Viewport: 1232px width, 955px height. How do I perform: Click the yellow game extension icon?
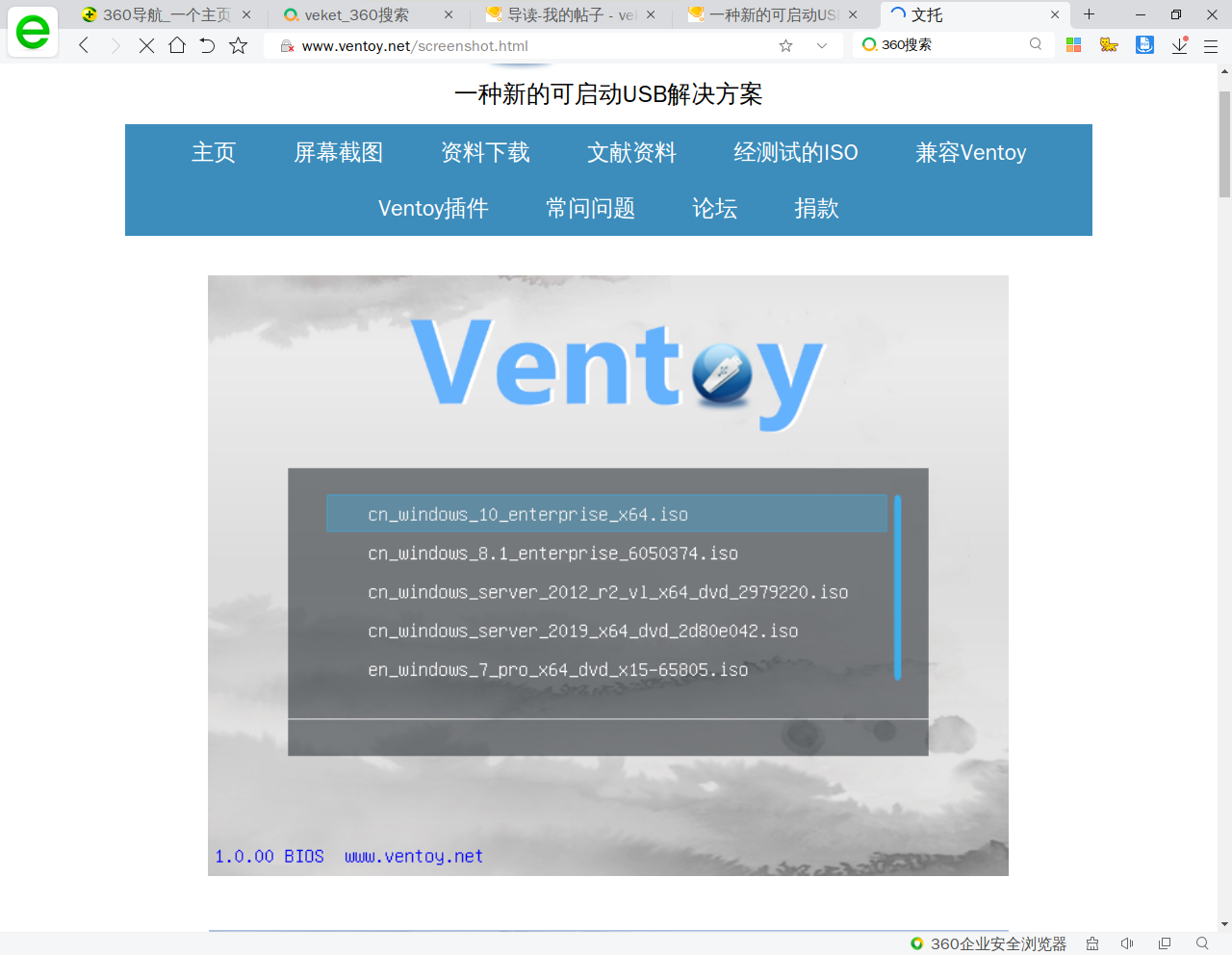tap(1109, 44)
